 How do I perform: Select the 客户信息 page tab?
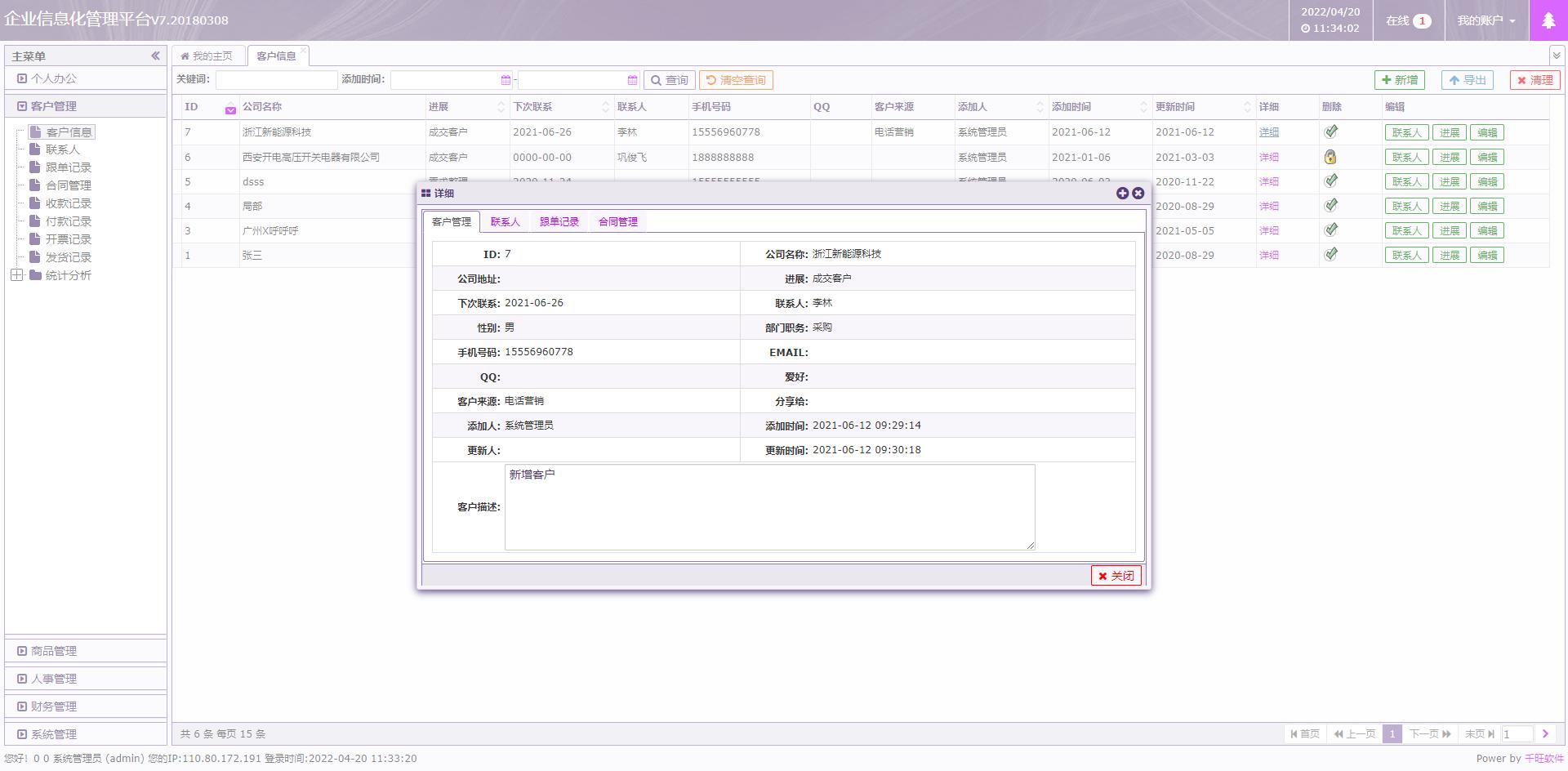tap(276, 56)
